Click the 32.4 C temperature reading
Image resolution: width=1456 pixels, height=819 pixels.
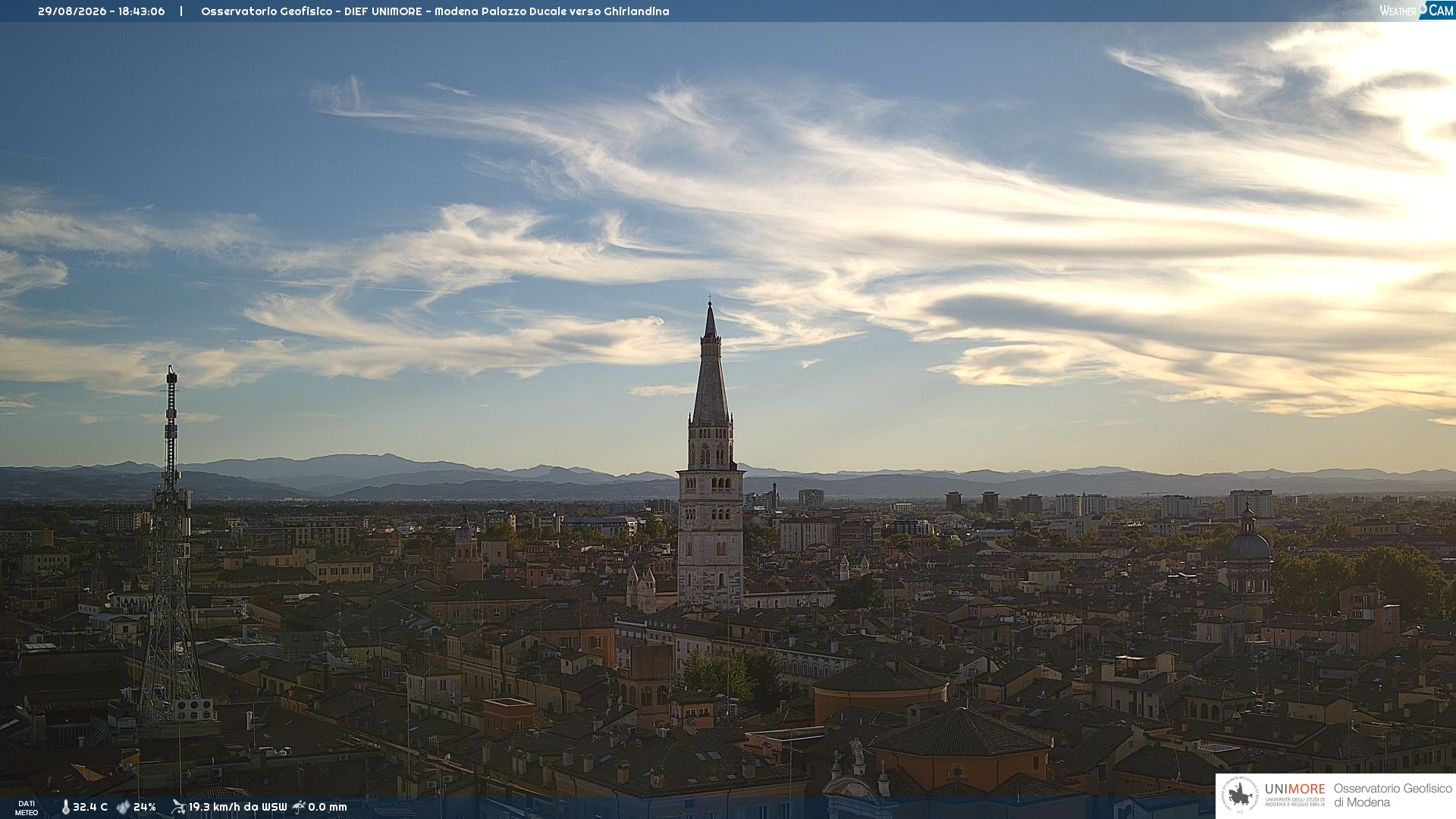coord(90,808)
